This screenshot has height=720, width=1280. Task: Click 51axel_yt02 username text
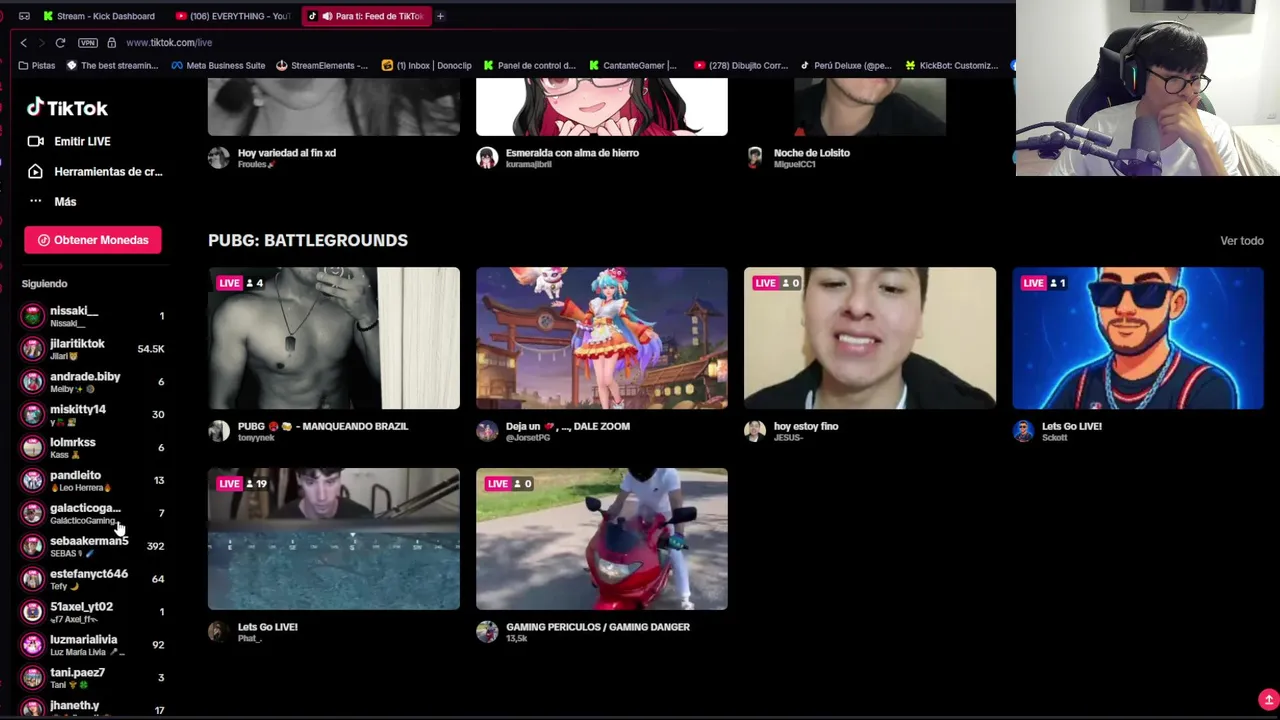click(81, 607)
